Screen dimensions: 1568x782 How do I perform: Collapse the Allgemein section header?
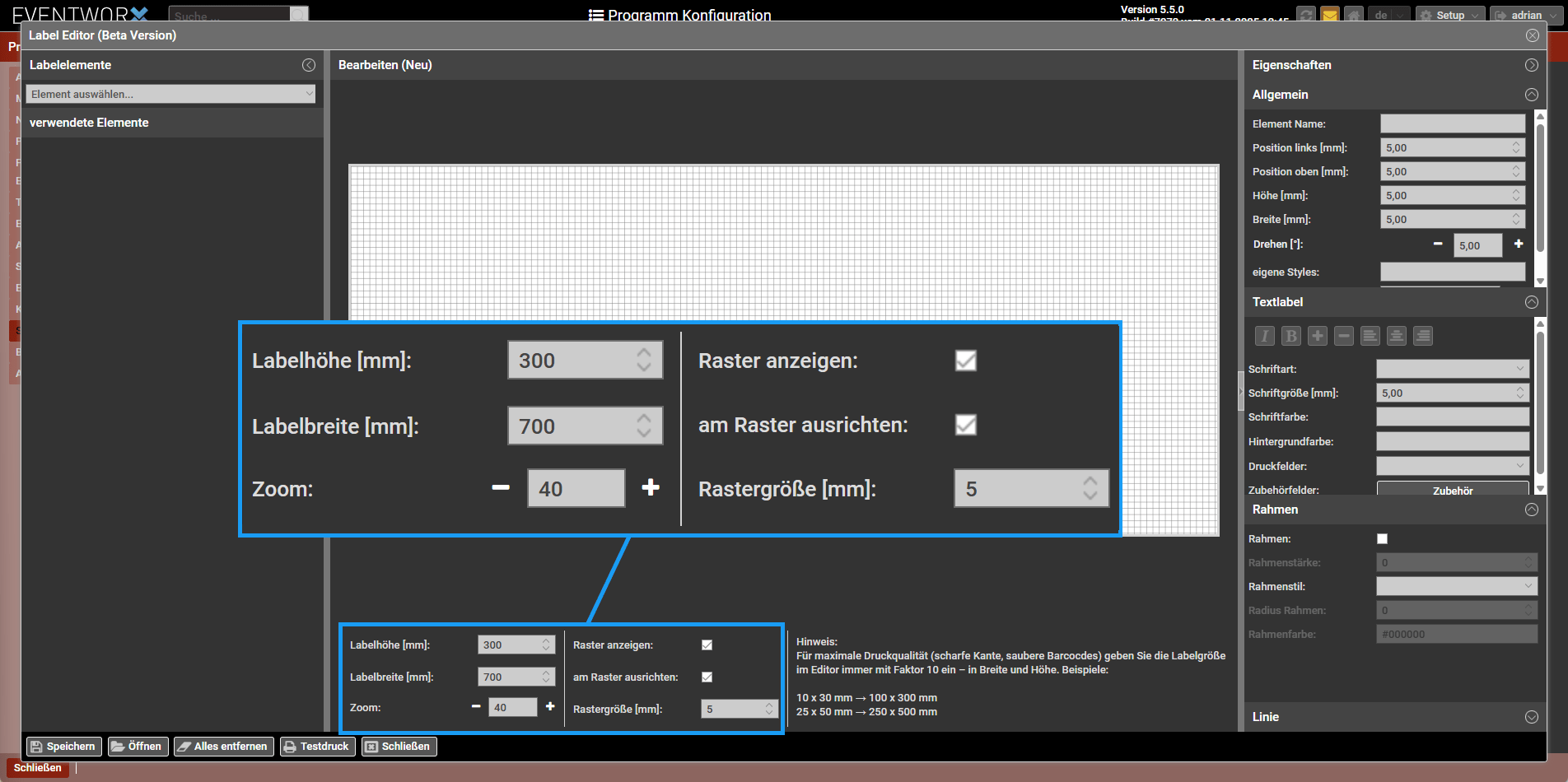(x=1531, y=95)
